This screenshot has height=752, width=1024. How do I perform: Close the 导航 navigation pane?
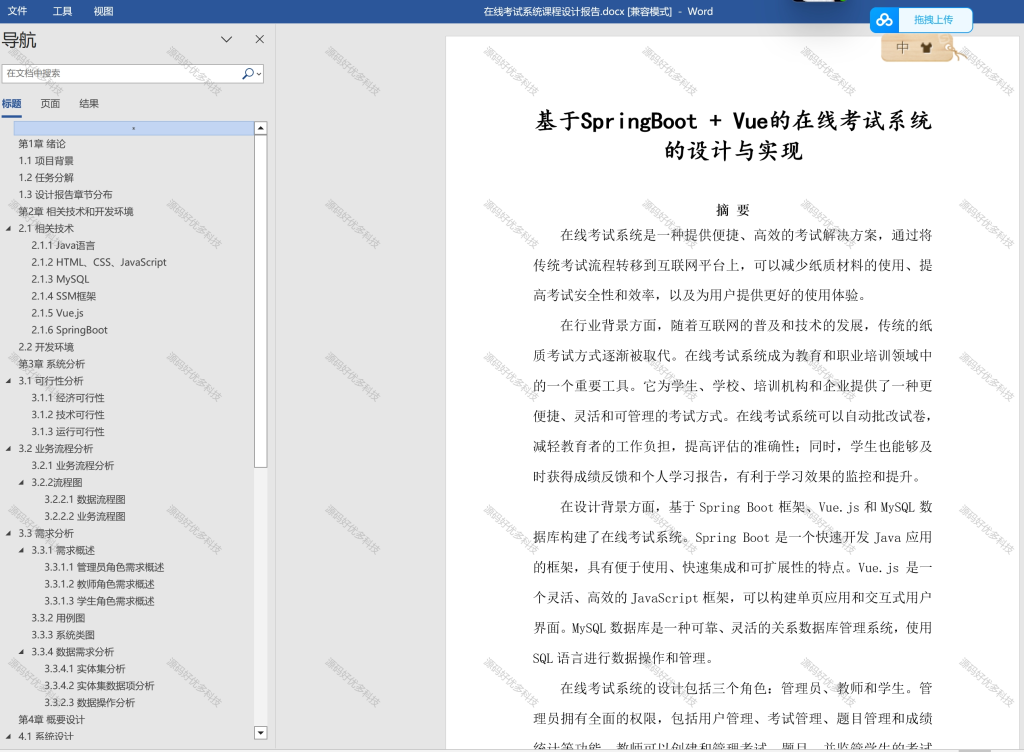[260, 39]
